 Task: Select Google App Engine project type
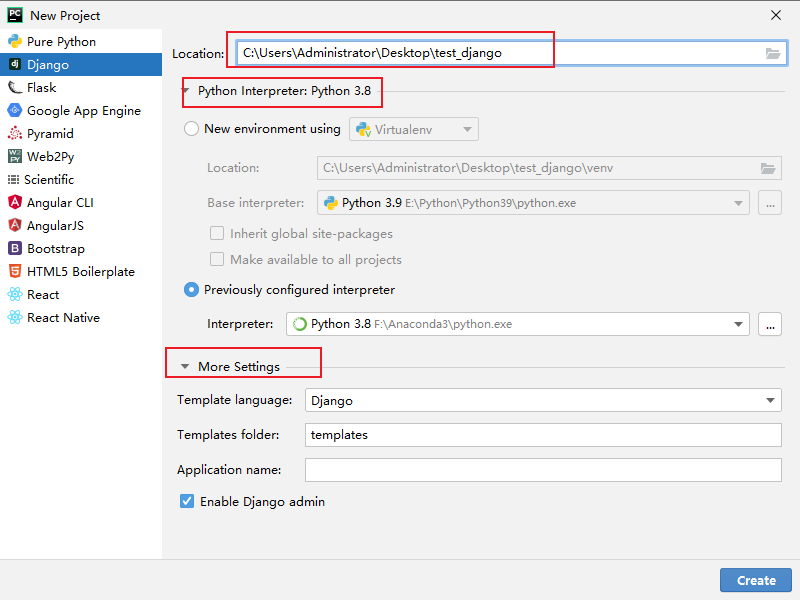(x=81, y=110)
